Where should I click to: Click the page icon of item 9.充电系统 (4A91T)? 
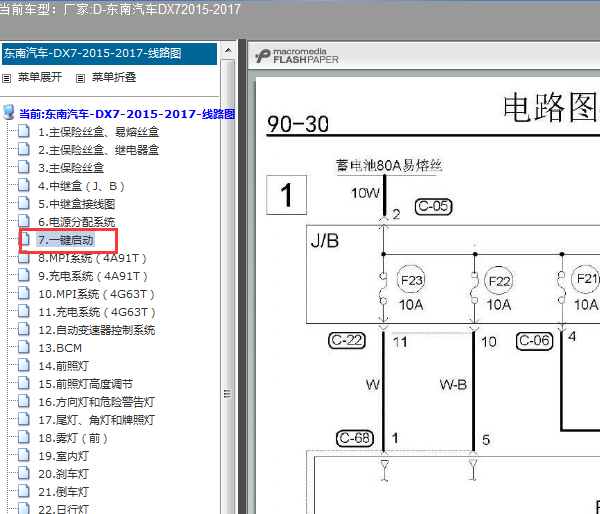pos(24,275)
